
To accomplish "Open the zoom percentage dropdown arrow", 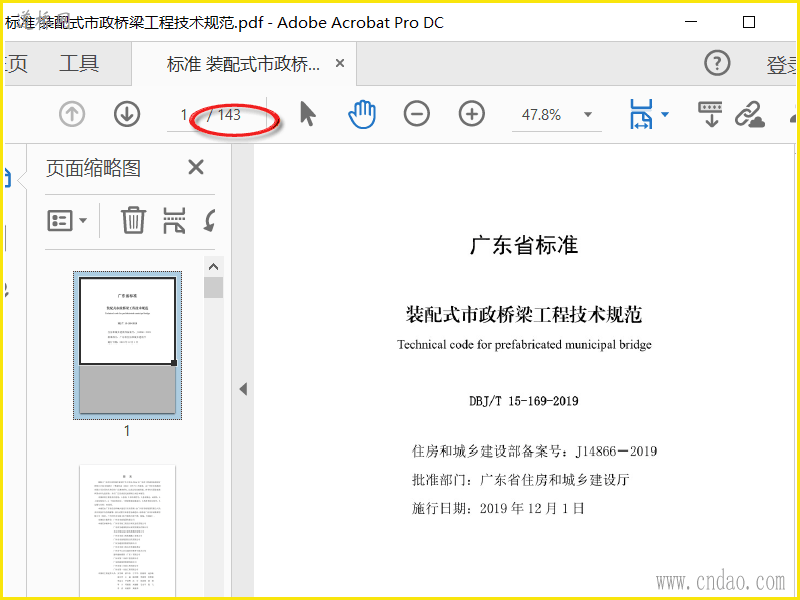I will click(588, 115).
